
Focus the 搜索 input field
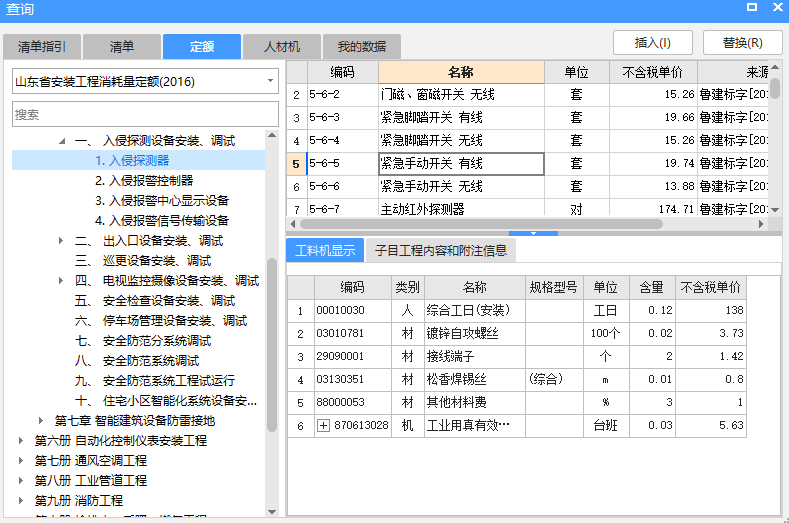(145, 114)
